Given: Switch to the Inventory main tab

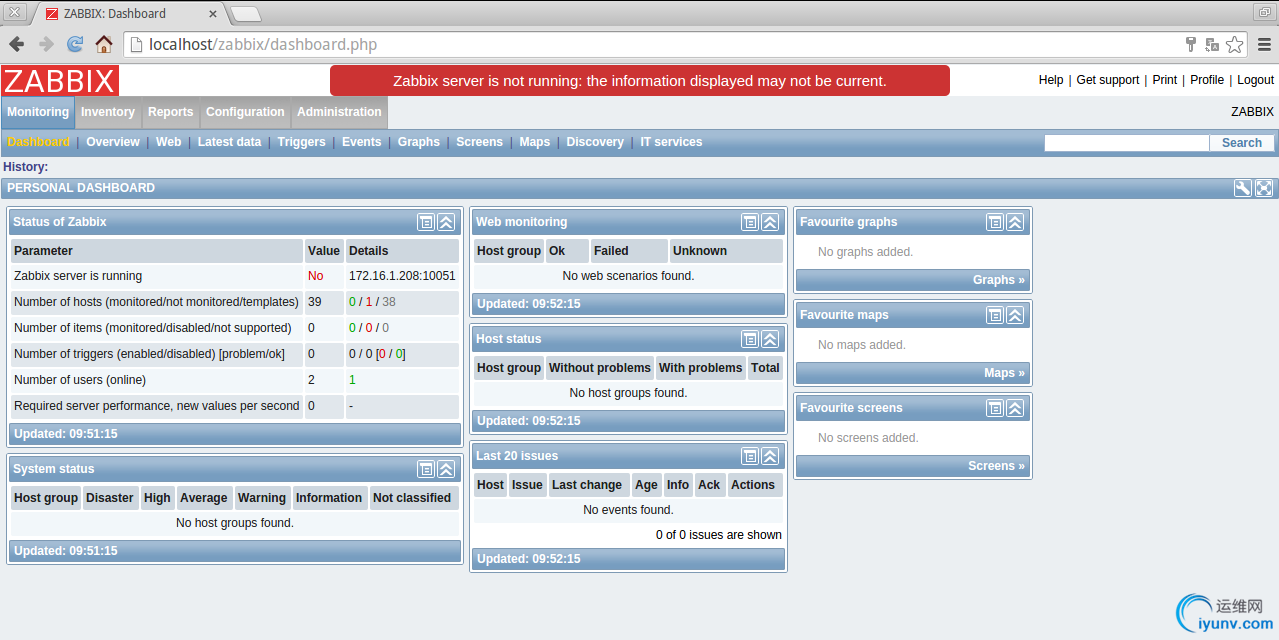Looking at the screenshot, I should point(108,112).
